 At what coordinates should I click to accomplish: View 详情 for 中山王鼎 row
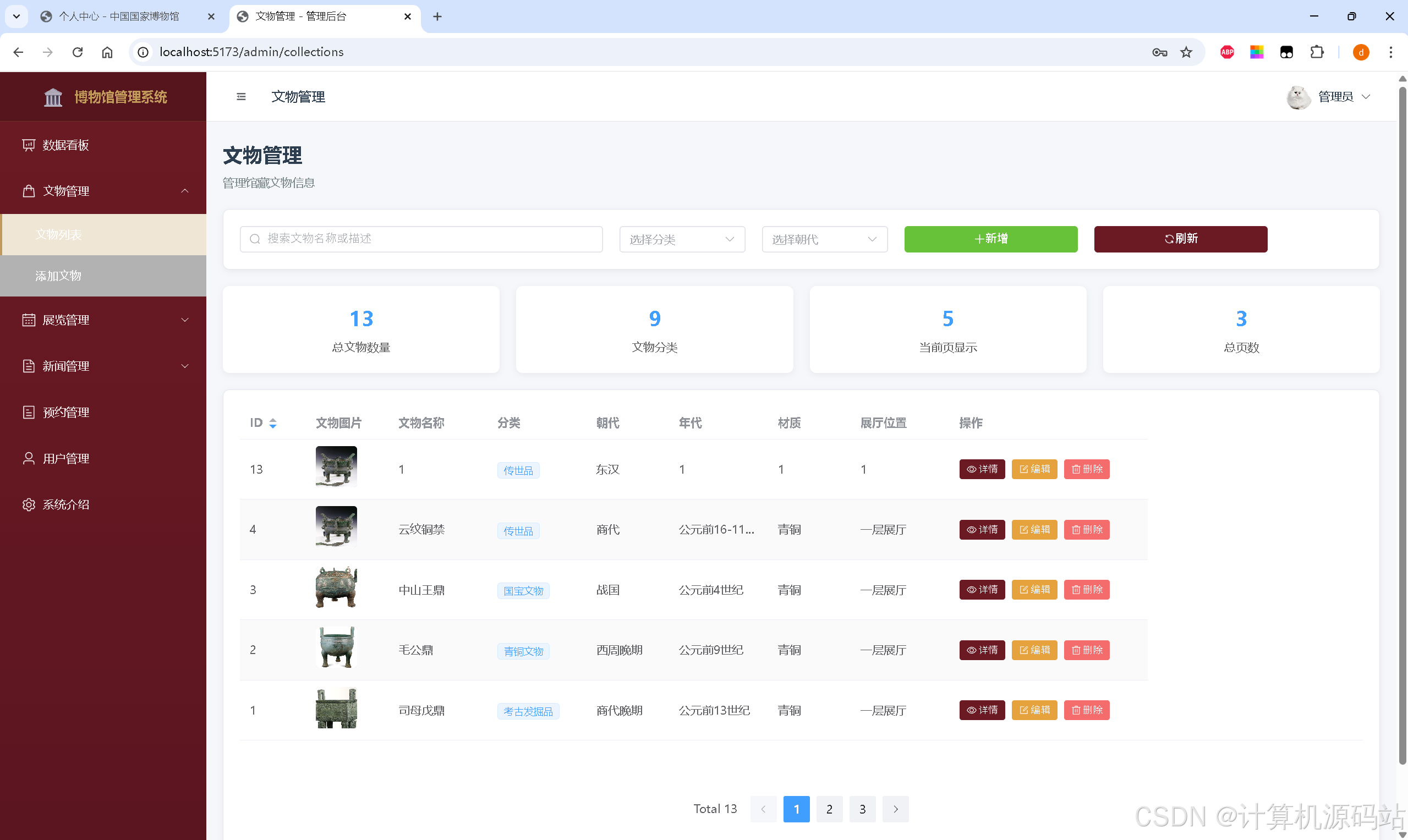(982, 590)
